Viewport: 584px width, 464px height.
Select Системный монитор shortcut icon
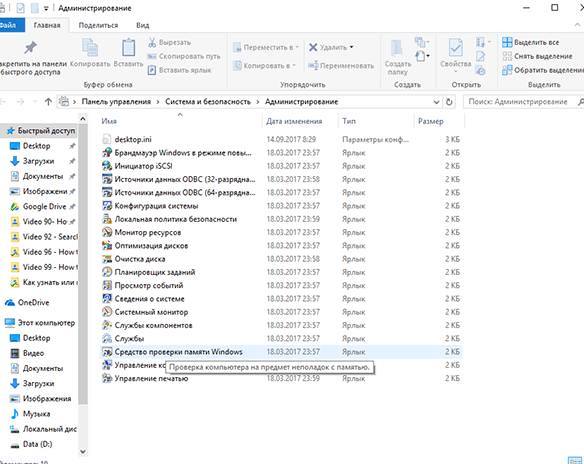pos(107,312)
